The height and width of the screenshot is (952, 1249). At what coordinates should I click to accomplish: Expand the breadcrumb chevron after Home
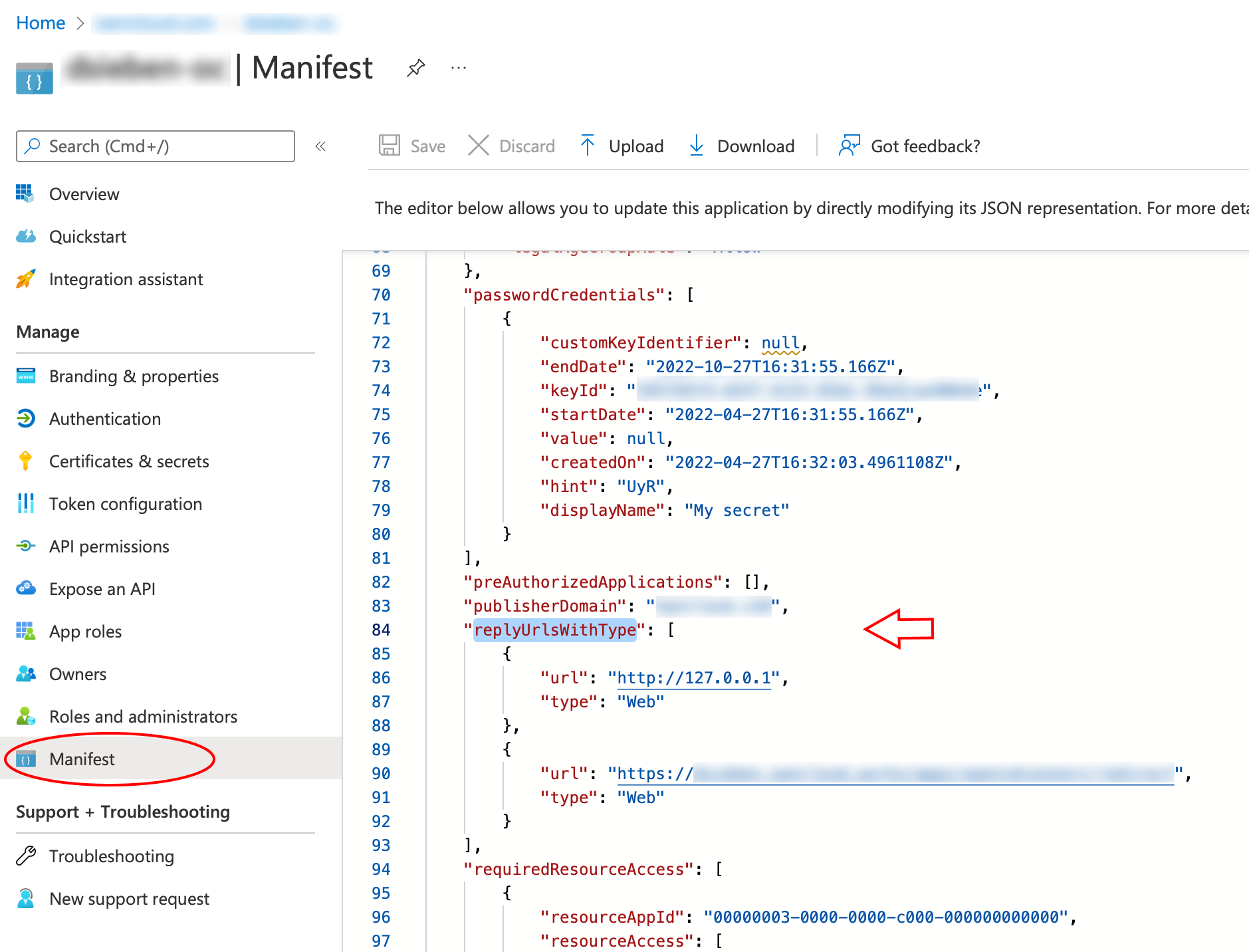[x=81, y=23]
